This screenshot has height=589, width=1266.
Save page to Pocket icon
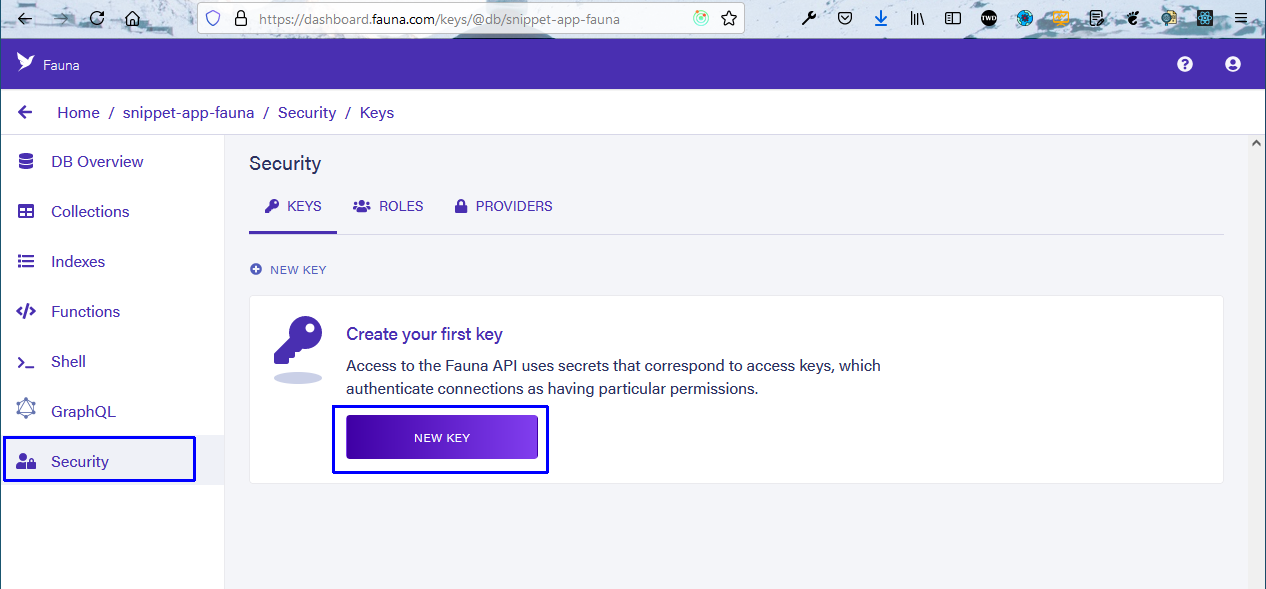pos(845,18)
